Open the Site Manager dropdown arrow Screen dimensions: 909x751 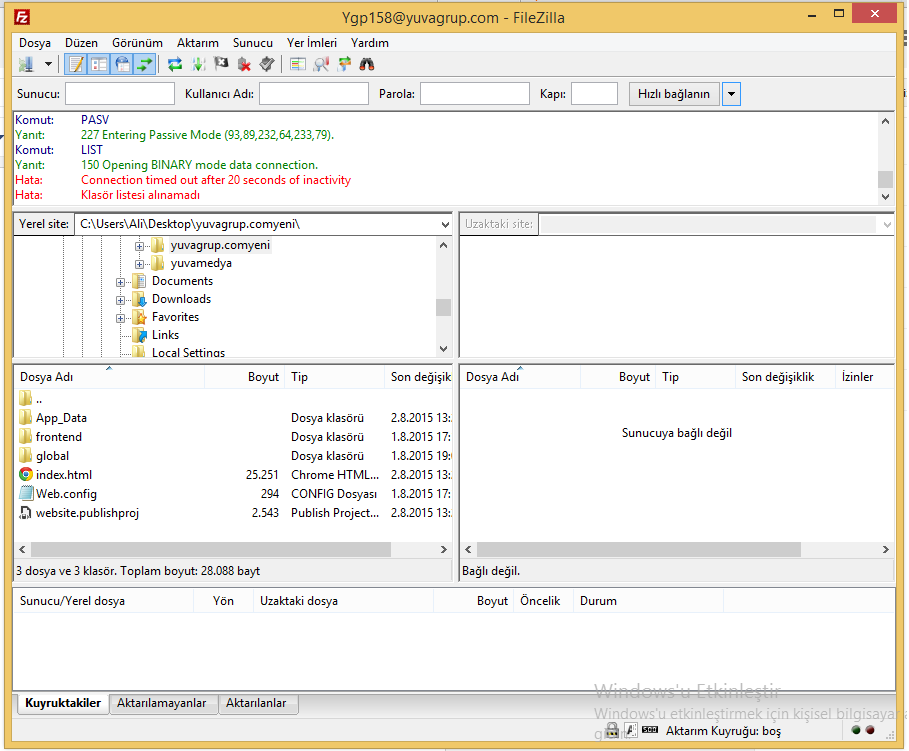click(x=48, y=64)
